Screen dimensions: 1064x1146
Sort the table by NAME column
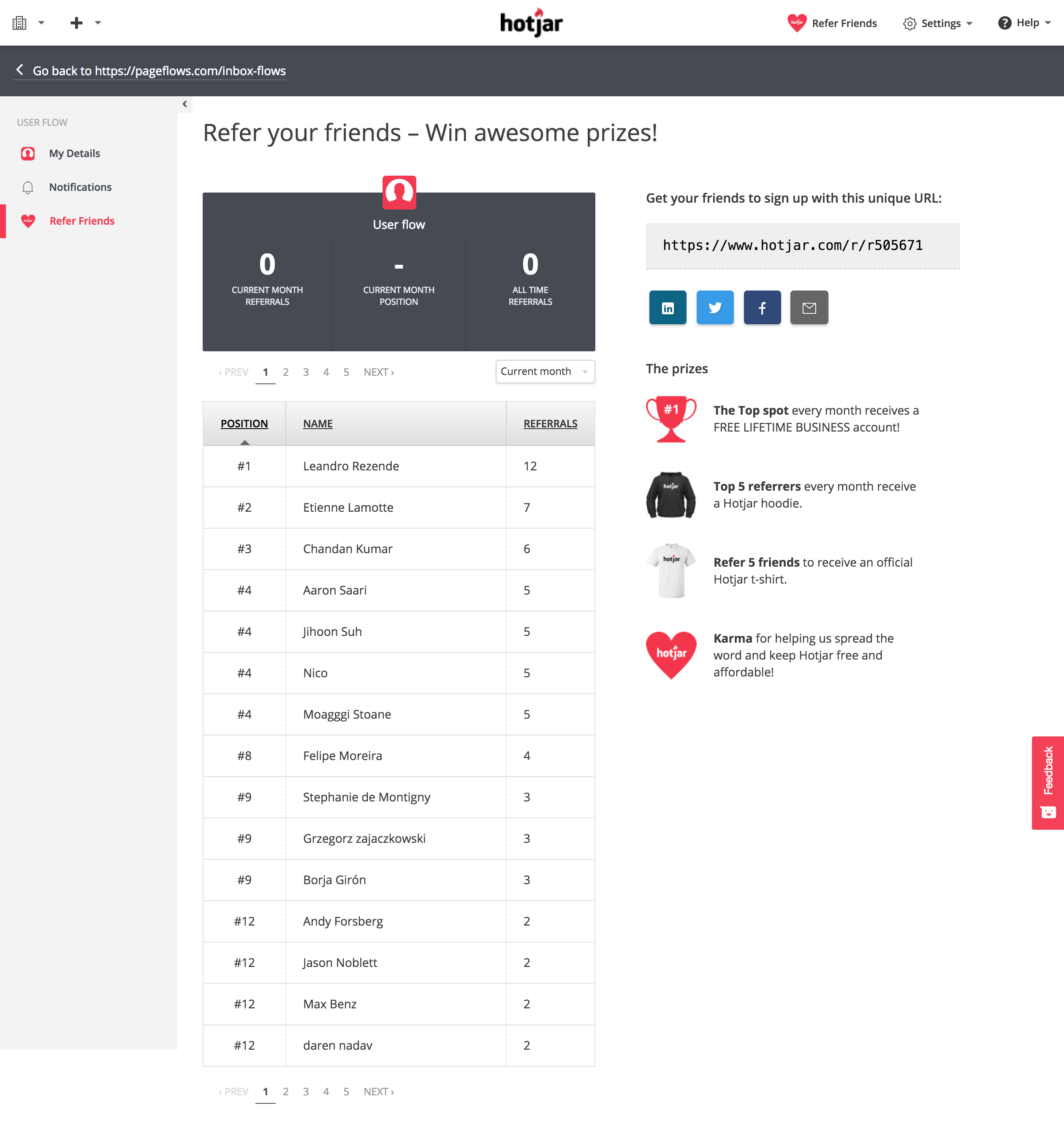coord(318,424)
